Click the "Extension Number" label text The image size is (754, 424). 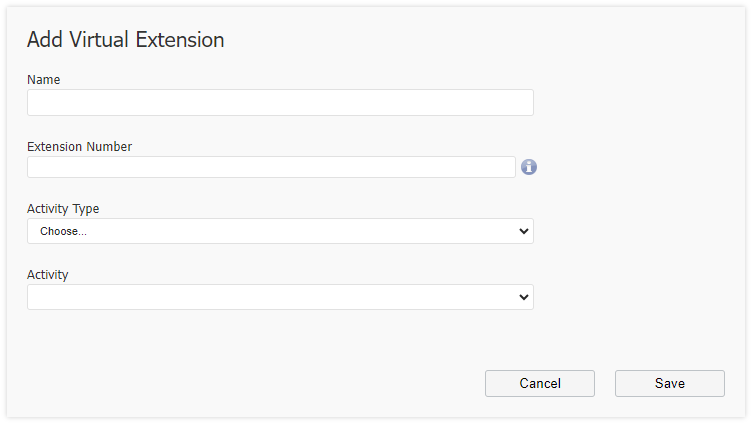coord(79,146)
